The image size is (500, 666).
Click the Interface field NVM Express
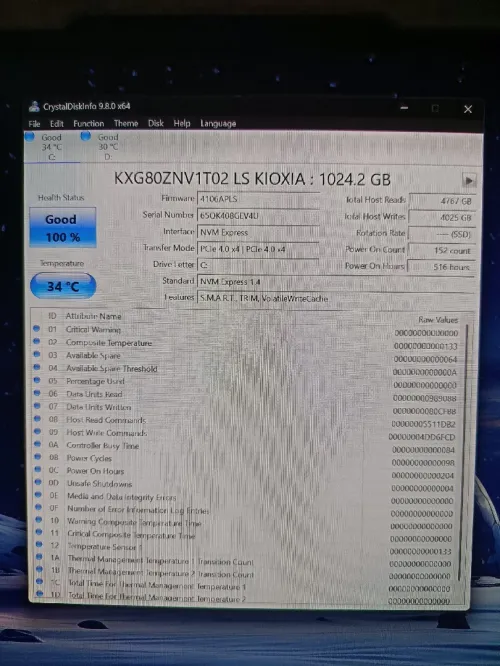[x=258, y=232]
